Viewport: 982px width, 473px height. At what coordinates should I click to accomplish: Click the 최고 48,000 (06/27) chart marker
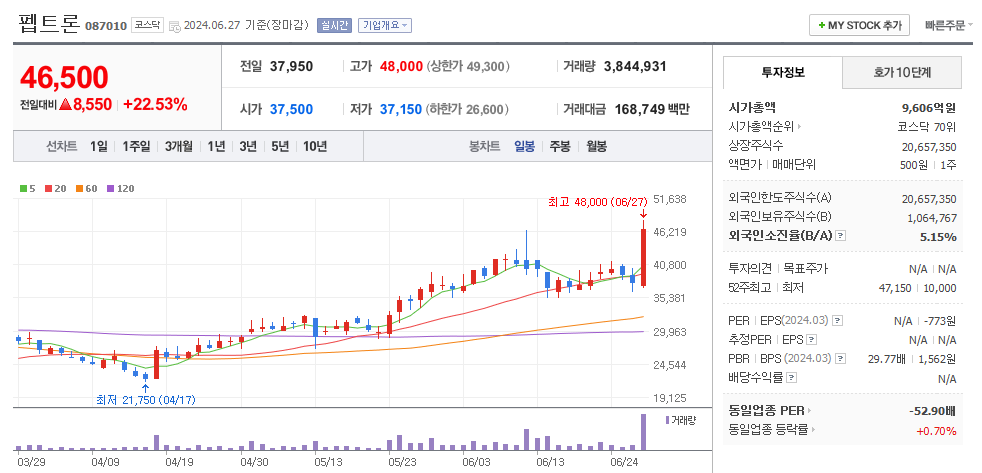596,200
